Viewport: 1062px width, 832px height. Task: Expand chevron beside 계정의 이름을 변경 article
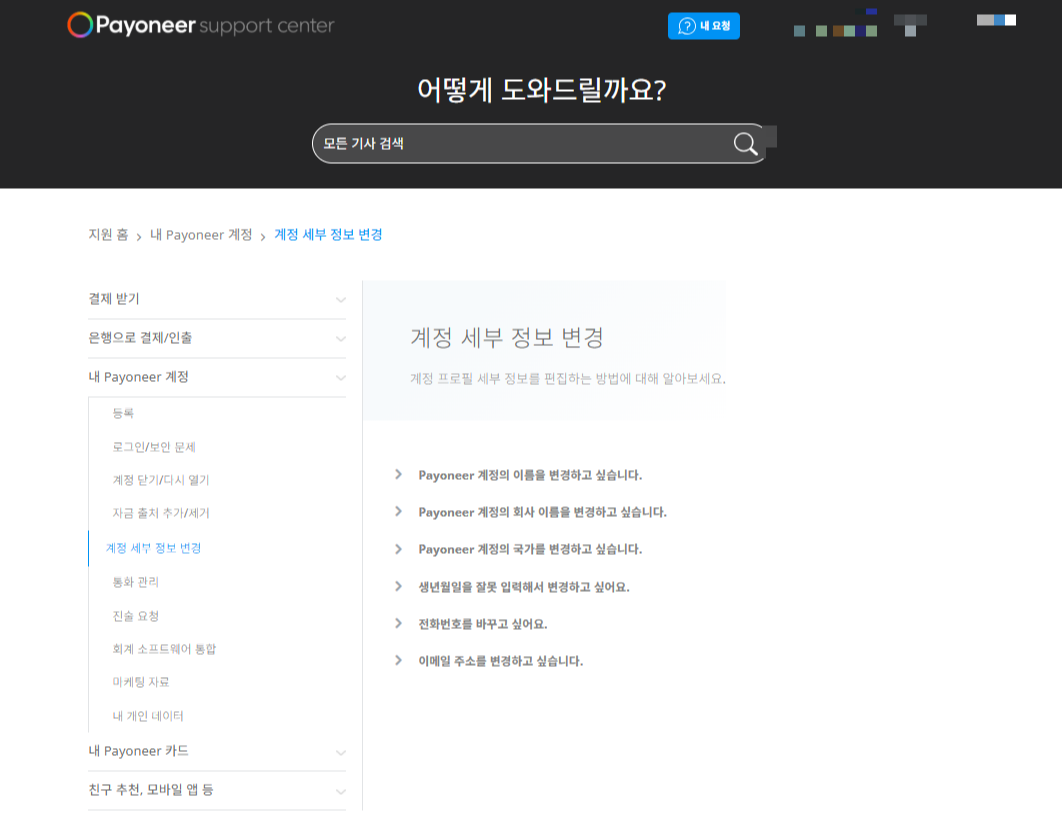(398, 474)
